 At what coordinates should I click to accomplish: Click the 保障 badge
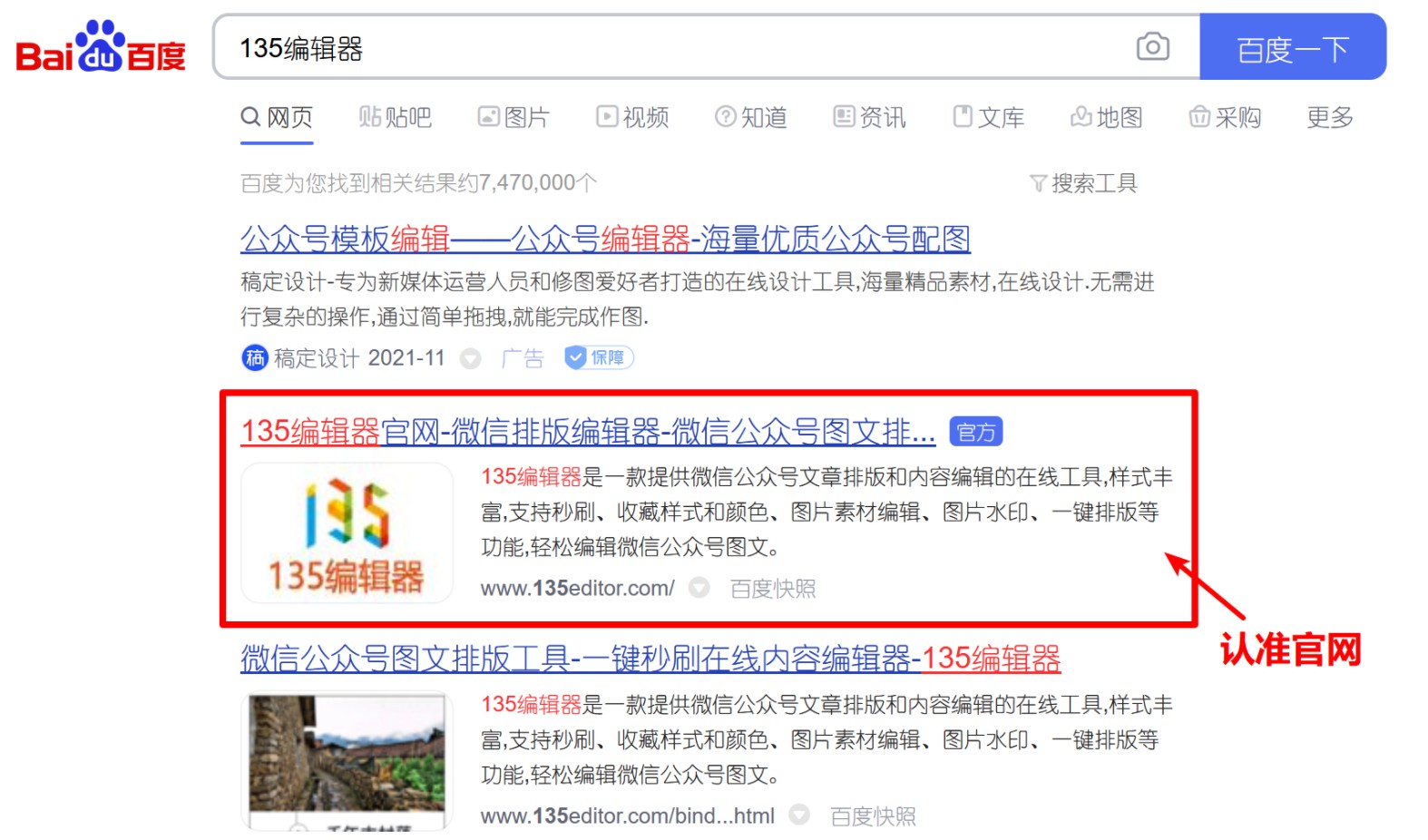(x=599, y=357)
